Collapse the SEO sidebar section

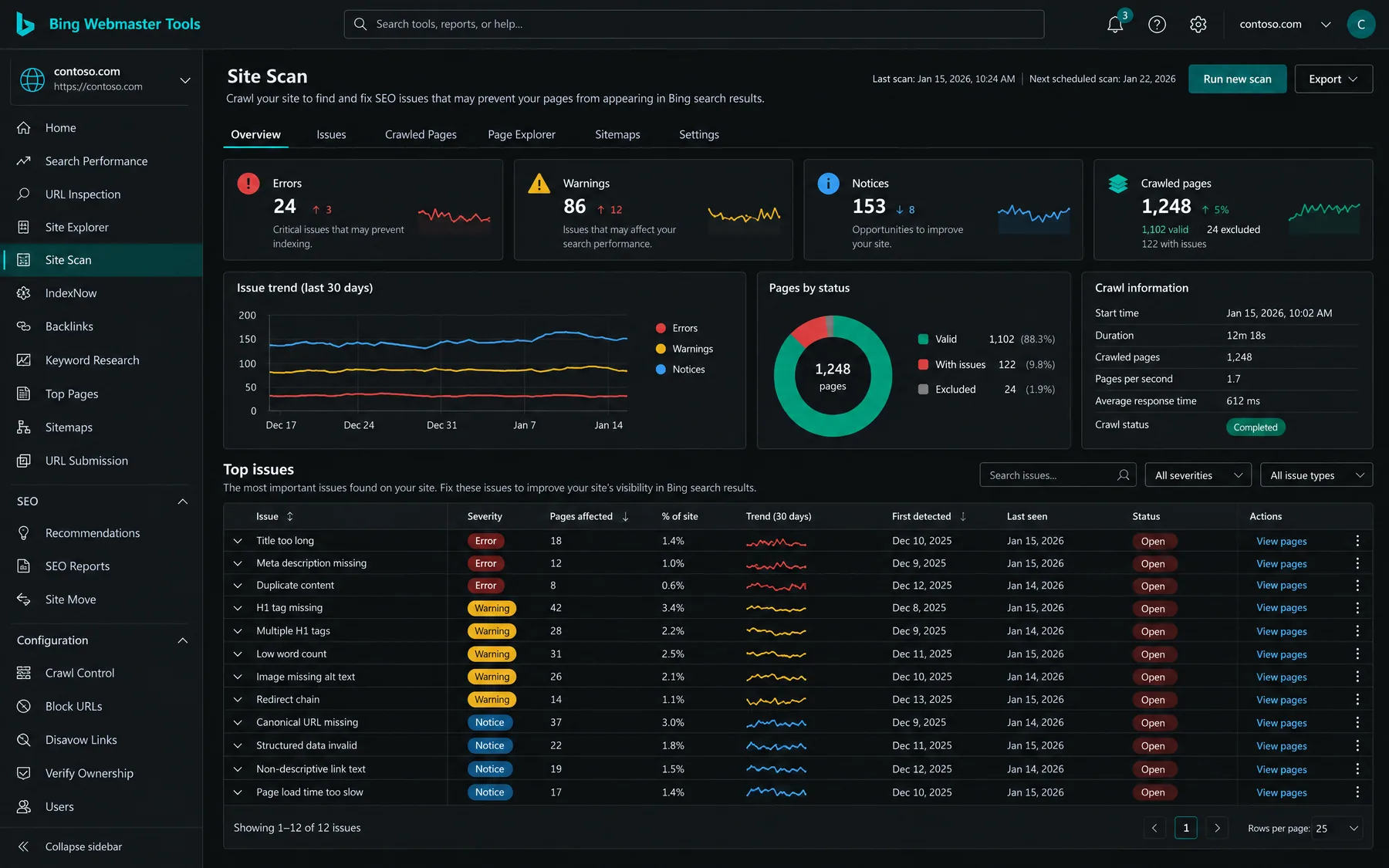[183, 502]
